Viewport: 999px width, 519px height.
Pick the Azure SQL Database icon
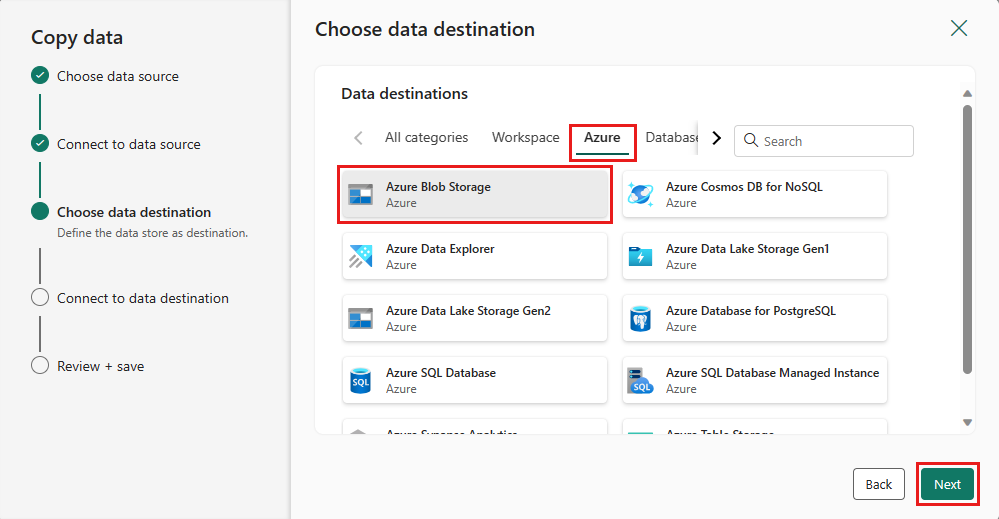[x=360, y=380]
